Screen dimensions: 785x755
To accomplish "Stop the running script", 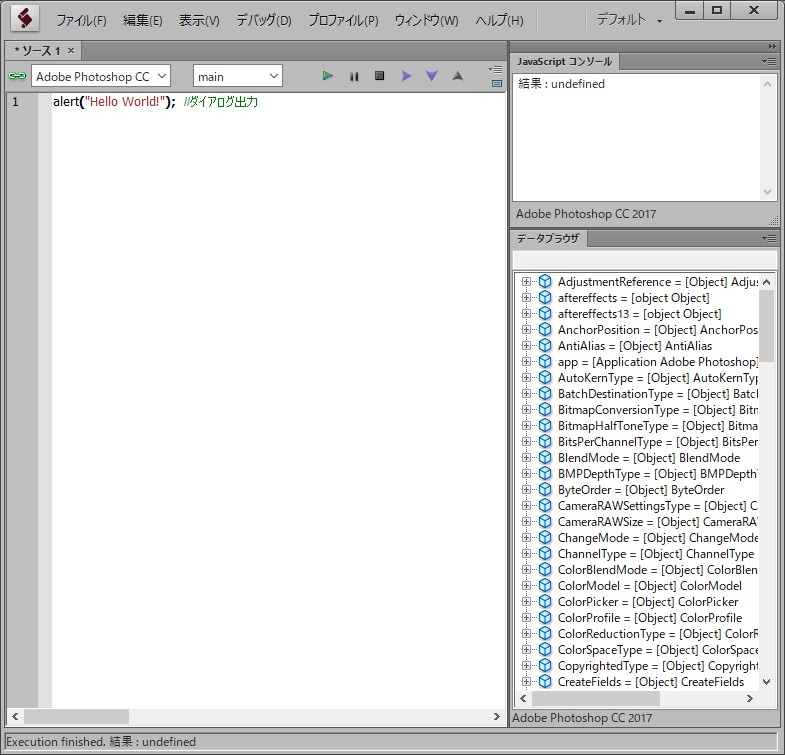I will 380,76.
